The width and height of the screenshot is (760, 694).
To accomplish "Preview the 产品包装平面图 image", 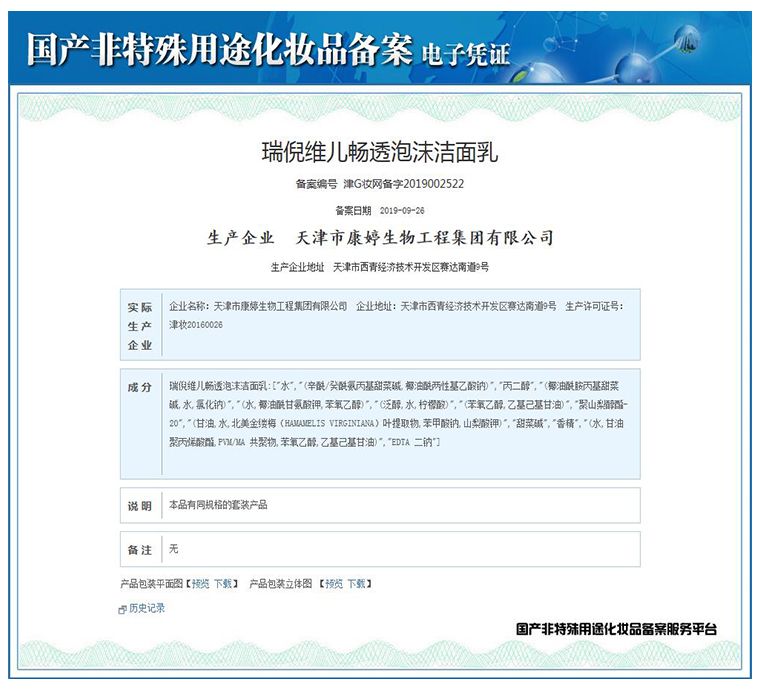I will (200, 584).
